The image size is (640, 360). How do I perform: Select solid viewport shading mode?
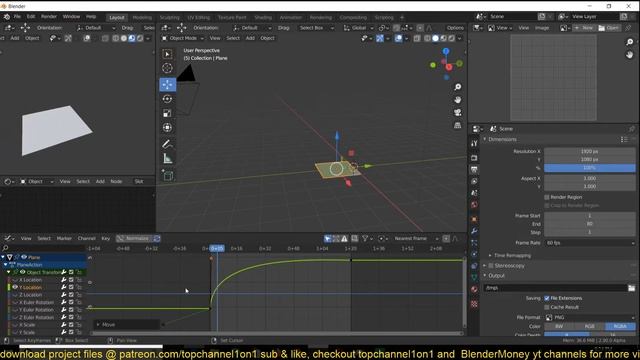point(435,38)
